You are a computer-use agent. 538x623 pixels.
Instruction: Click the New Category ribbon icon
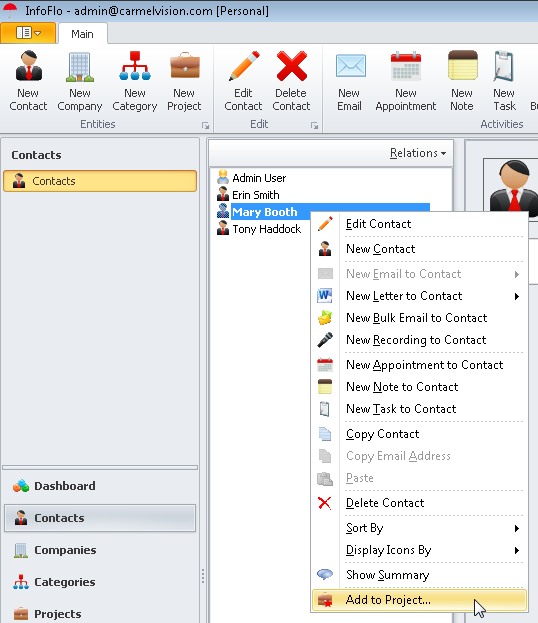pyautogui.click(x=135, y=66)
